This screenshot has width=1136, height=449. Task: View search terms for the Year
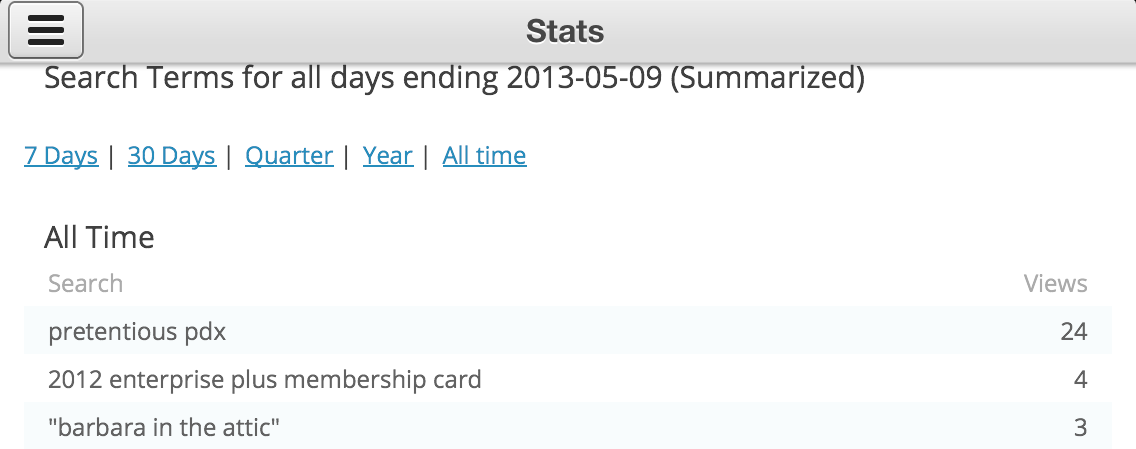pyautogui.click(x=388, y=156)
